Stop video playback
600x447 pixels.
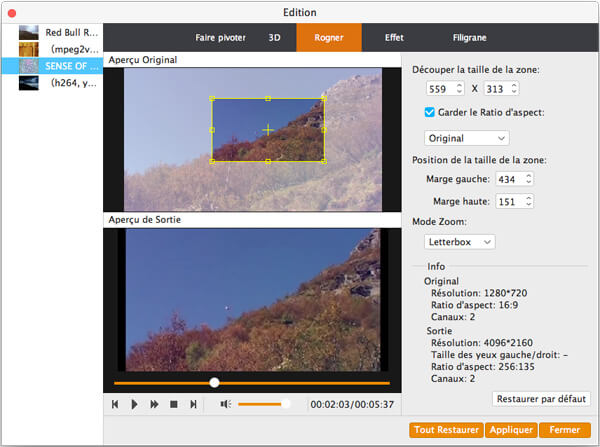174,404
